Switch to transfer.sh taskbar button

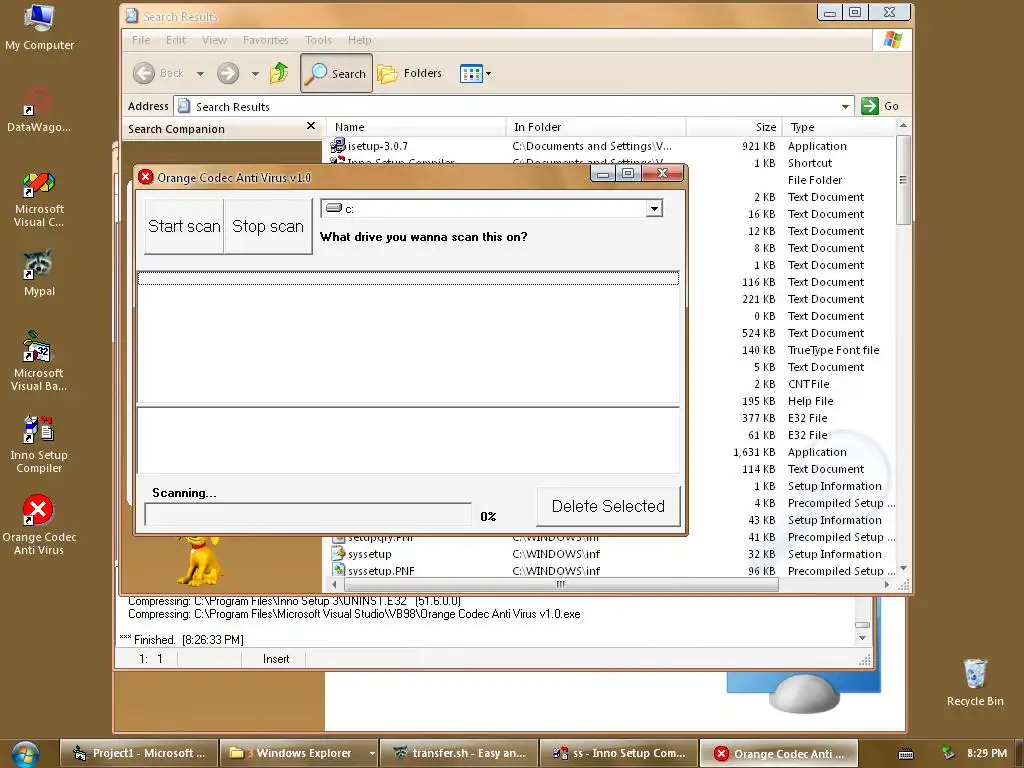point(459,753)
